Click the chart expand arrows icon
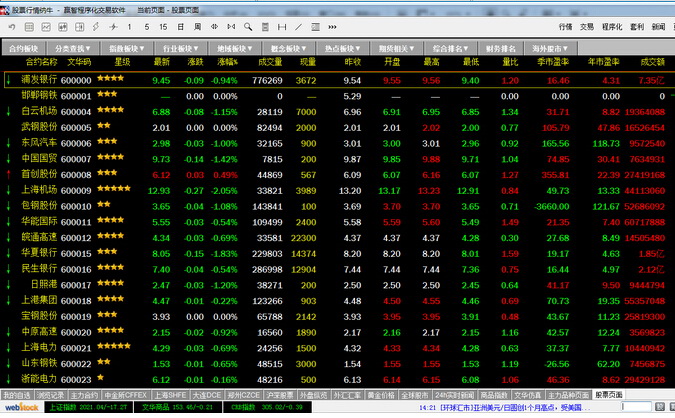The height and width of the screenshot is (418, 675). click(x=231, y=27)
